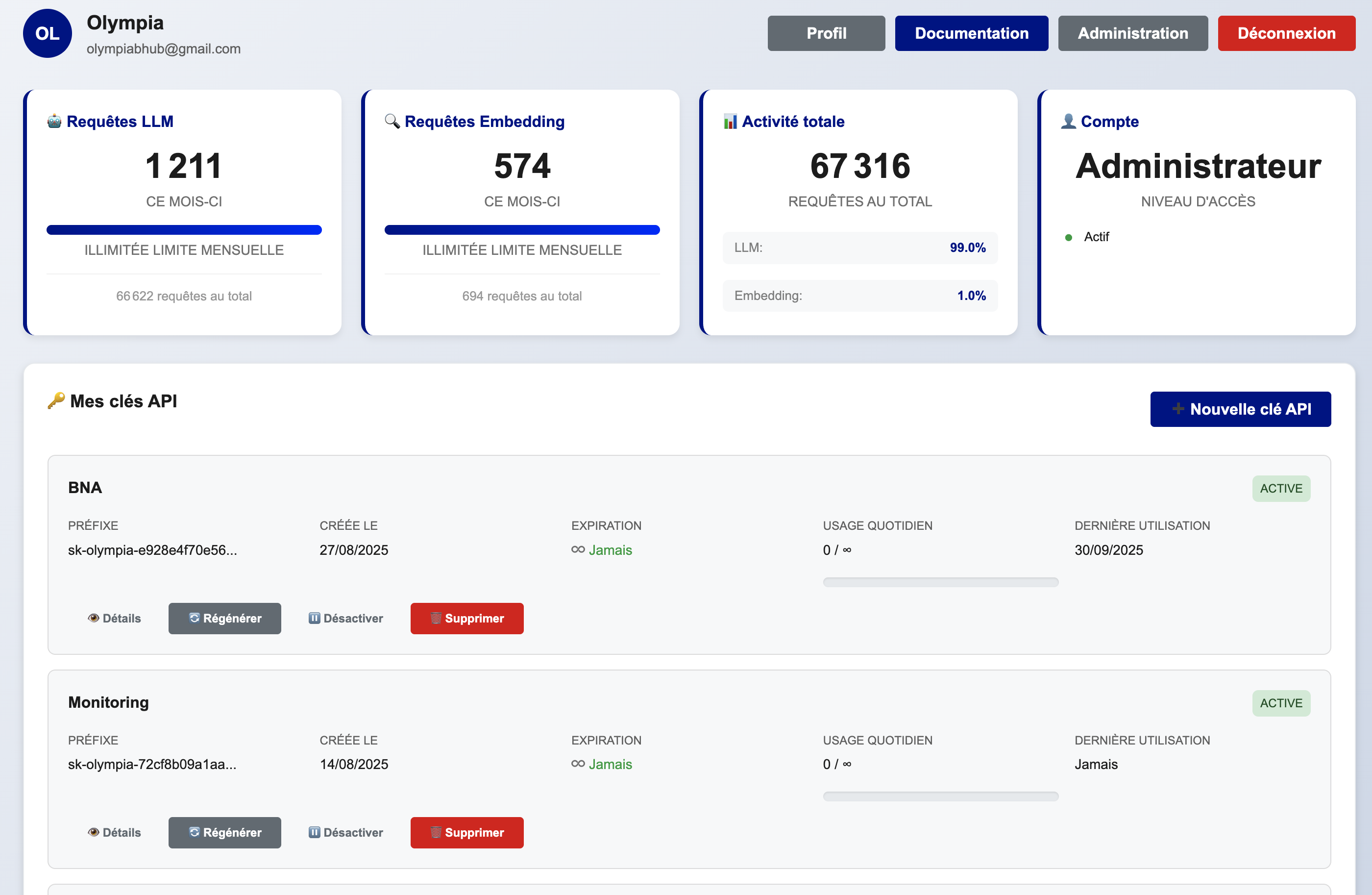The image size is (1372, 895).
Task: Show details for the Monitoring key
Action: 114,832
